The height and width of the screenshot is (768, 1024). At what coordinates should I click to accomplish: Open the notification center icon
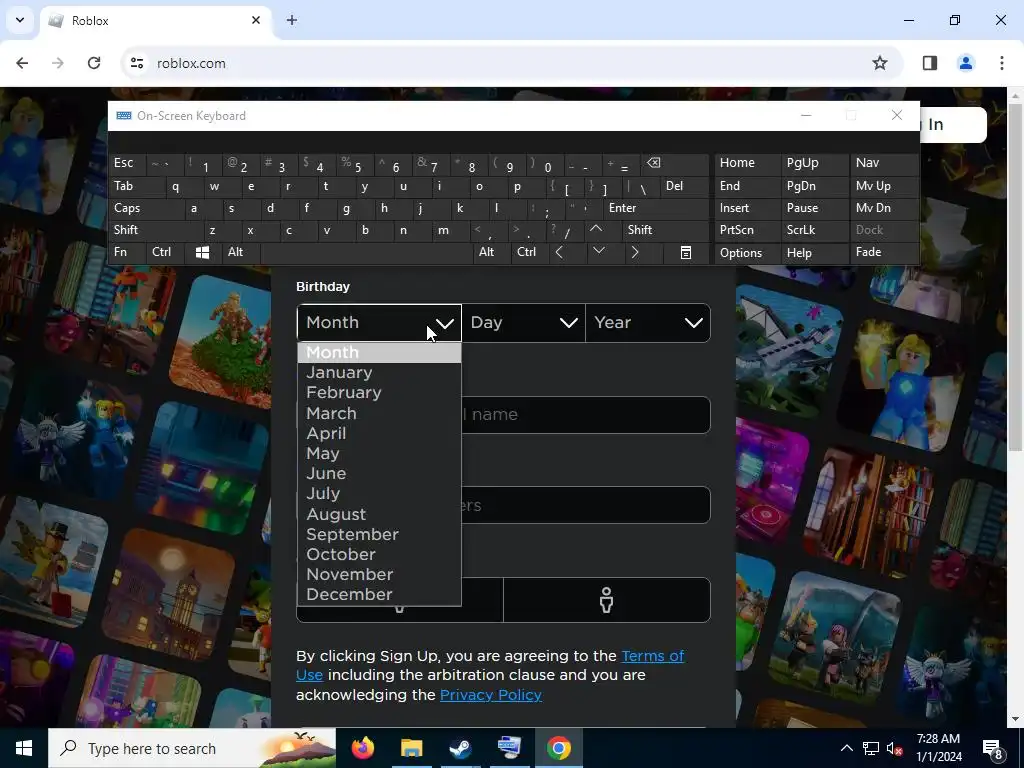coord(993,748)
